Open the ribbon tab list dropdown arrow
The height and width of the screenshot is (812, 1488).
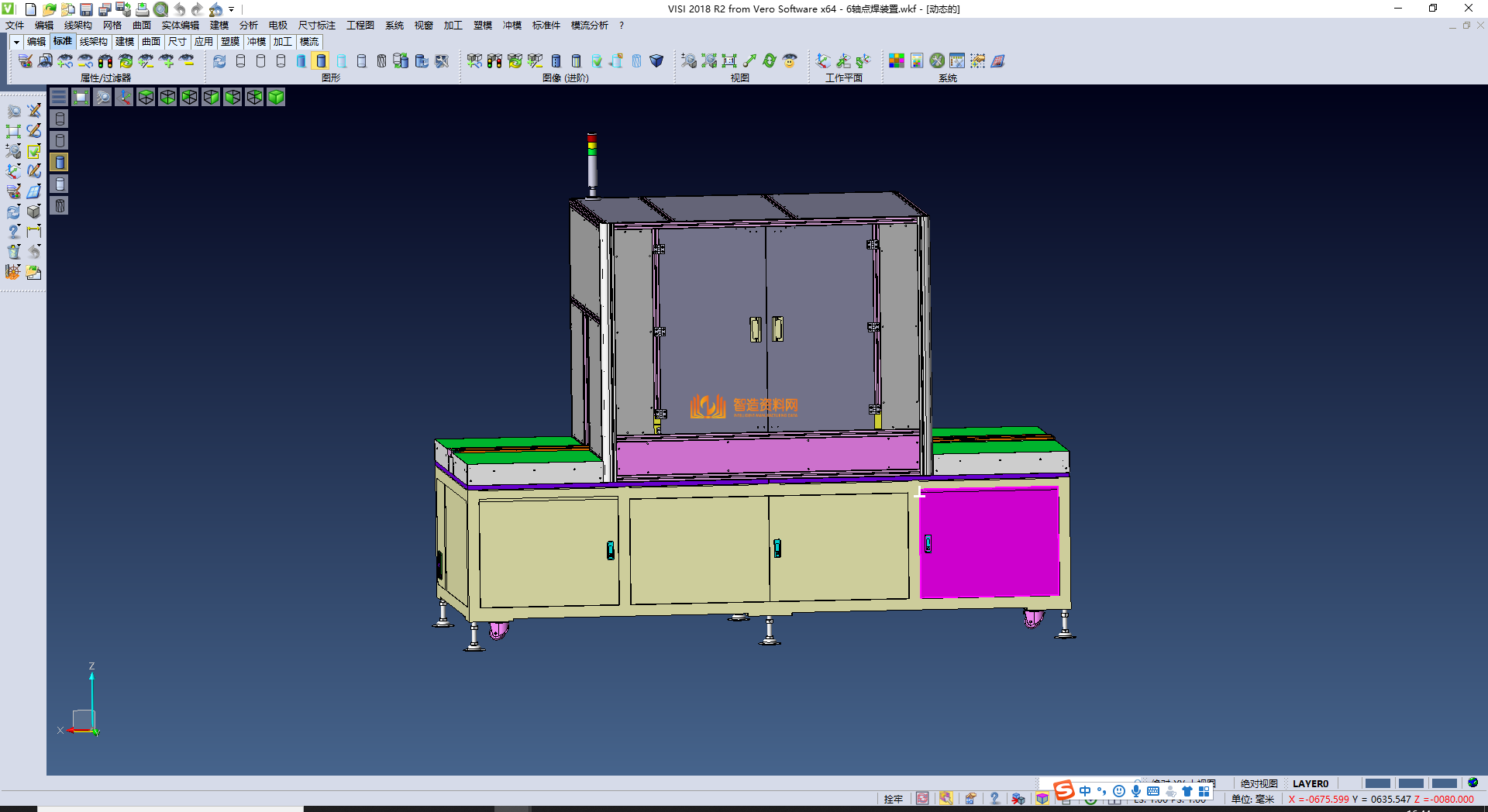point(15,42)
